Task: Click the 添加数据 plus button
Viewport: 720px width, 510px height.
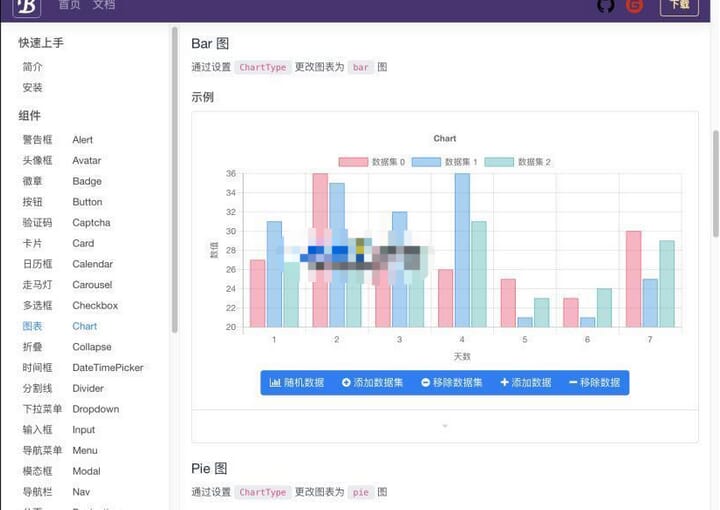Action: coord(526,382)
